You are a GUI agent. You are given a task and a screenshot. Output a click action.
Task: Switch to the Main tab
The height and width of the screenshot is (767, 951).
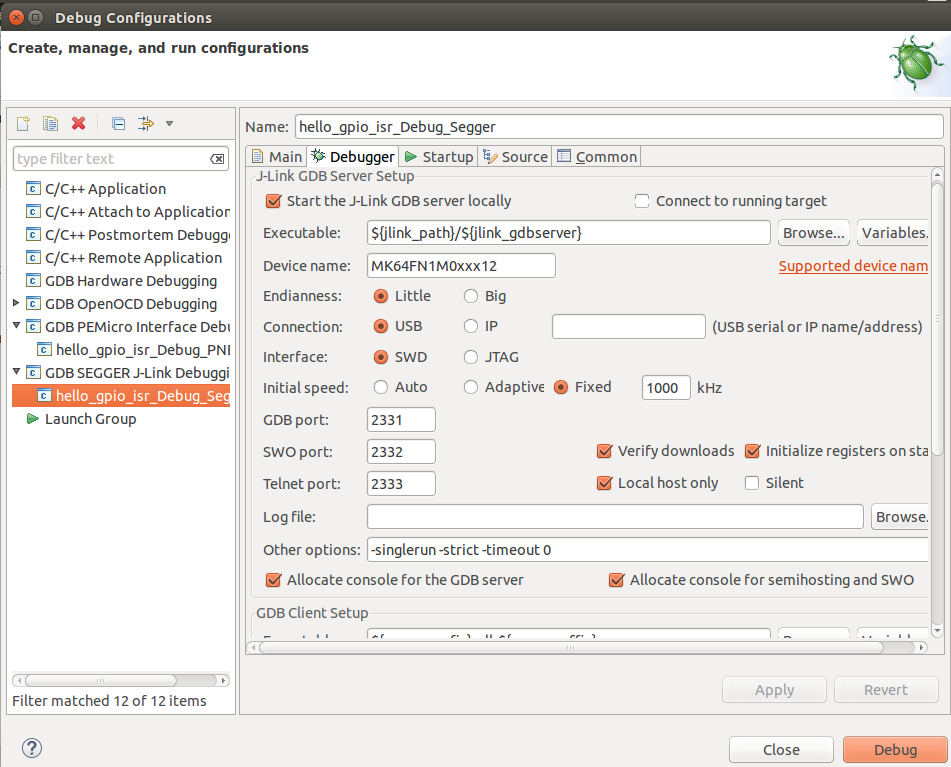277,156
